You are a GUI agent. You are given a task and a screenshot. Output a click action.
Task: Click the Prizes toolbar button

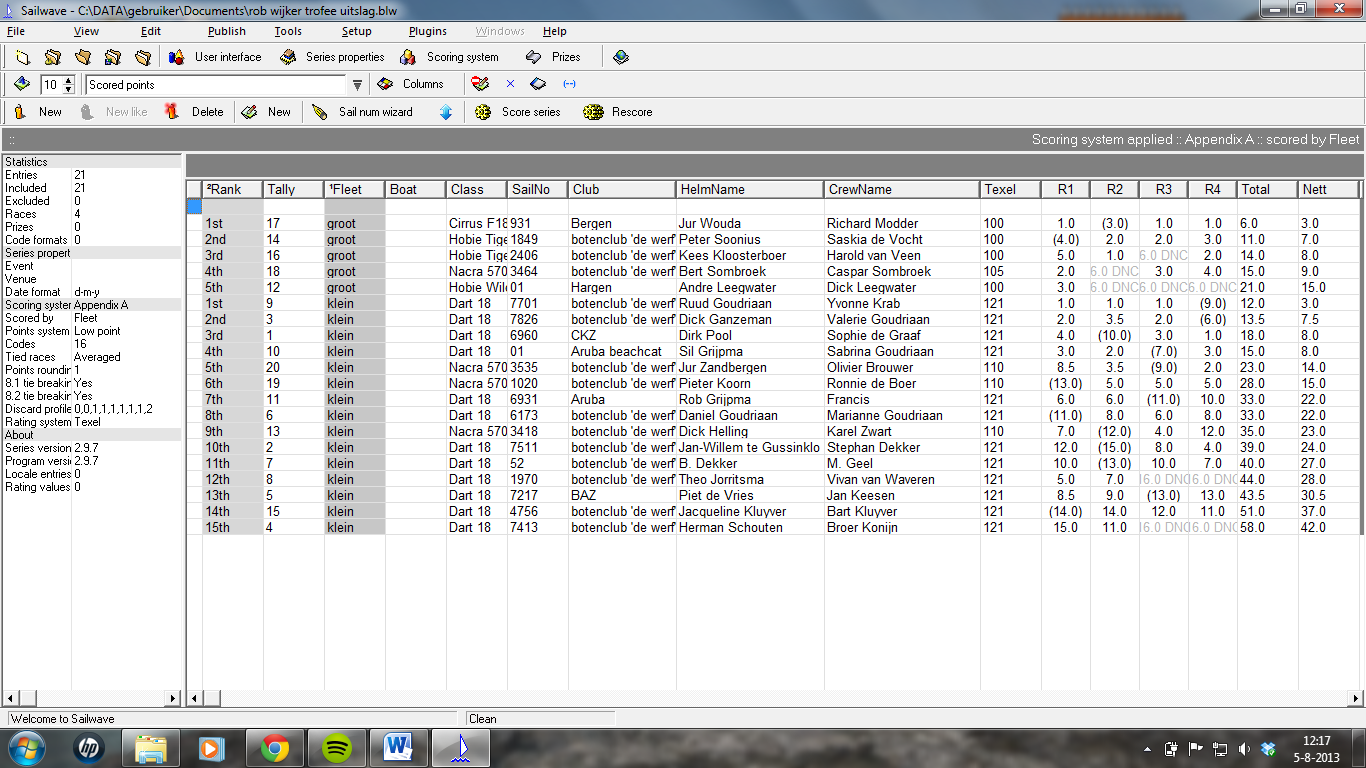coord(553,57)
